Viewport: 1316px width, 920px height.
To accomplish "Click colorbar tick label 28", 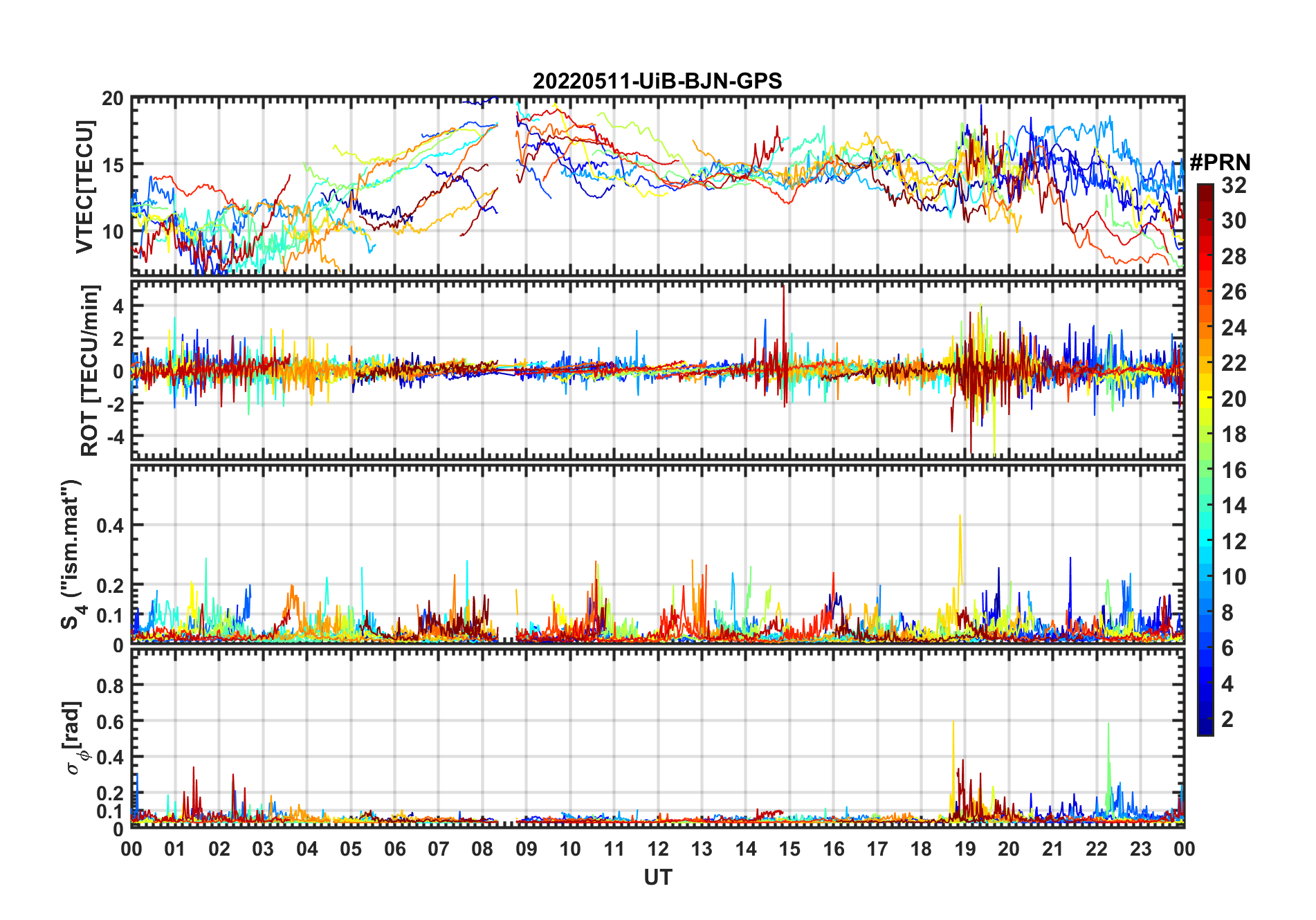I will pyautogui.click(x=1234, y=257).
